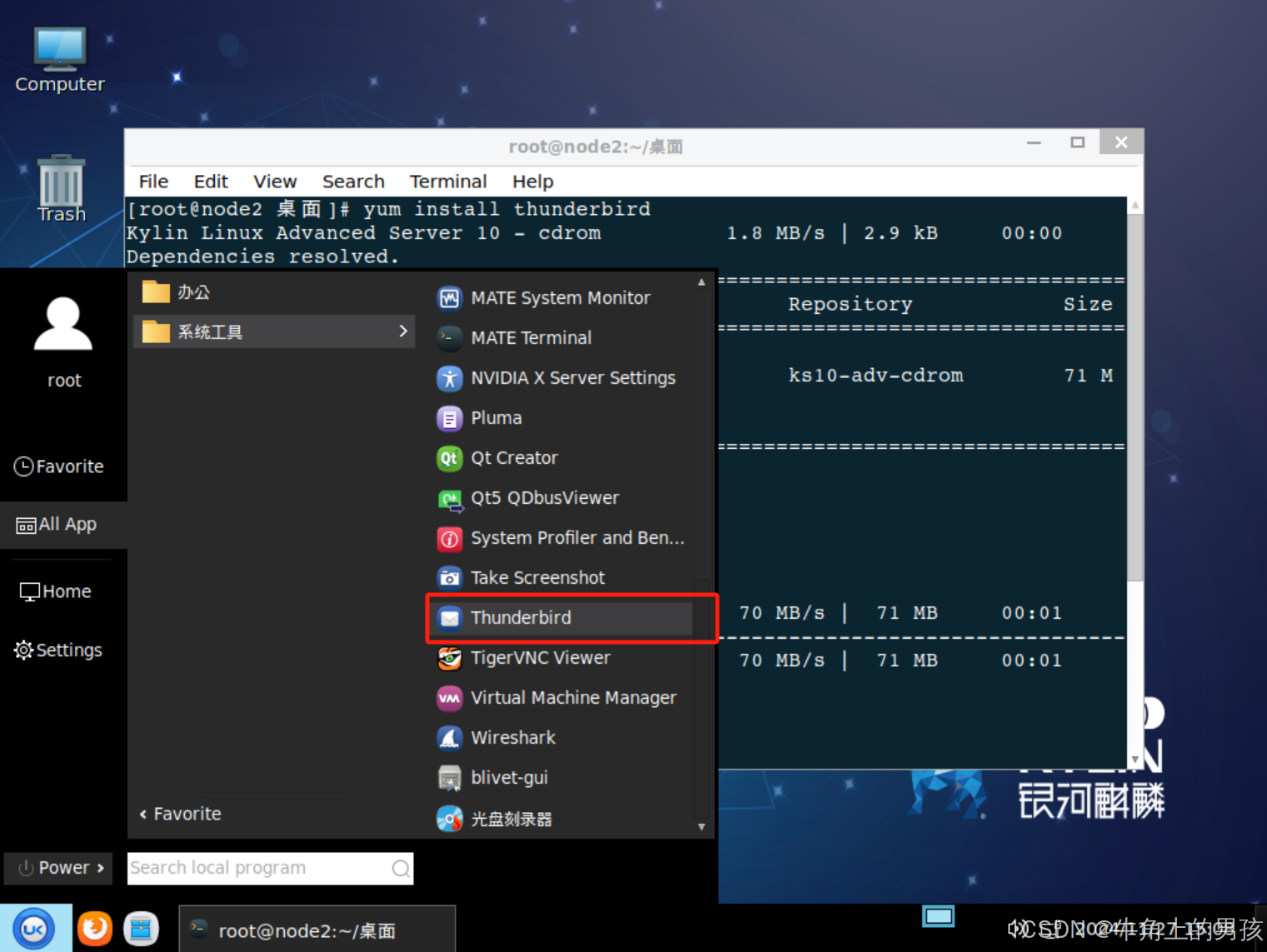1267x952 pixels.
Task: Launch Firefox from the taskbar
Action: [95, 928]
